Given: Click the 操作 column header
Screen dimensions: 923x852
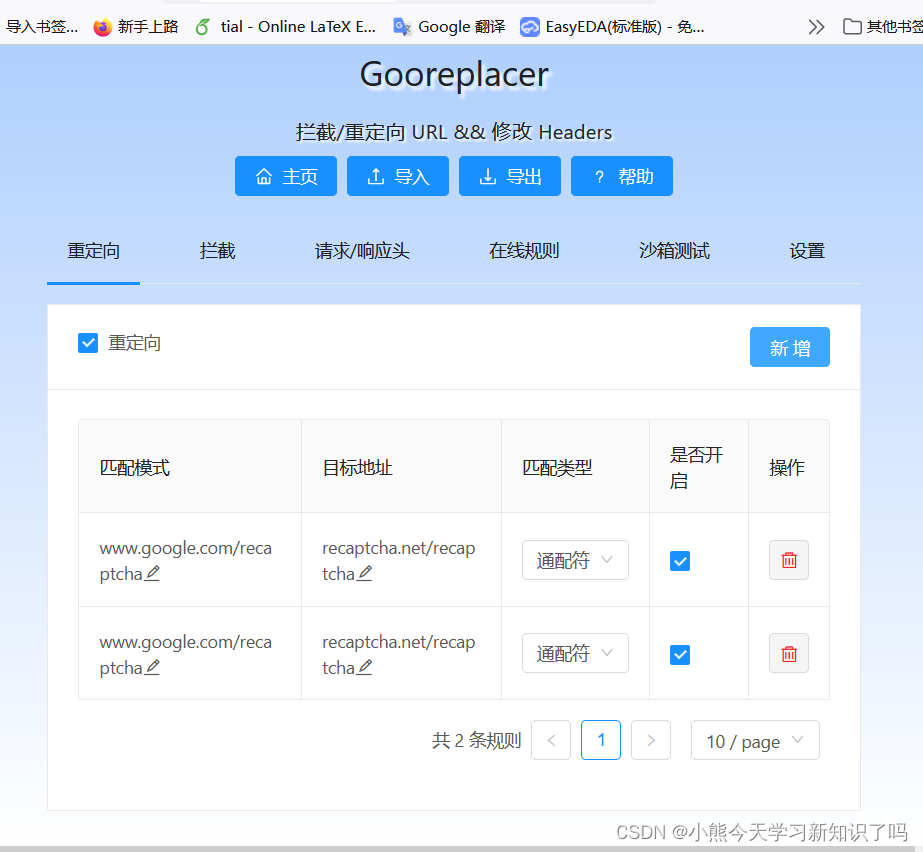Looking at the screenshot, I should point(787,468).
